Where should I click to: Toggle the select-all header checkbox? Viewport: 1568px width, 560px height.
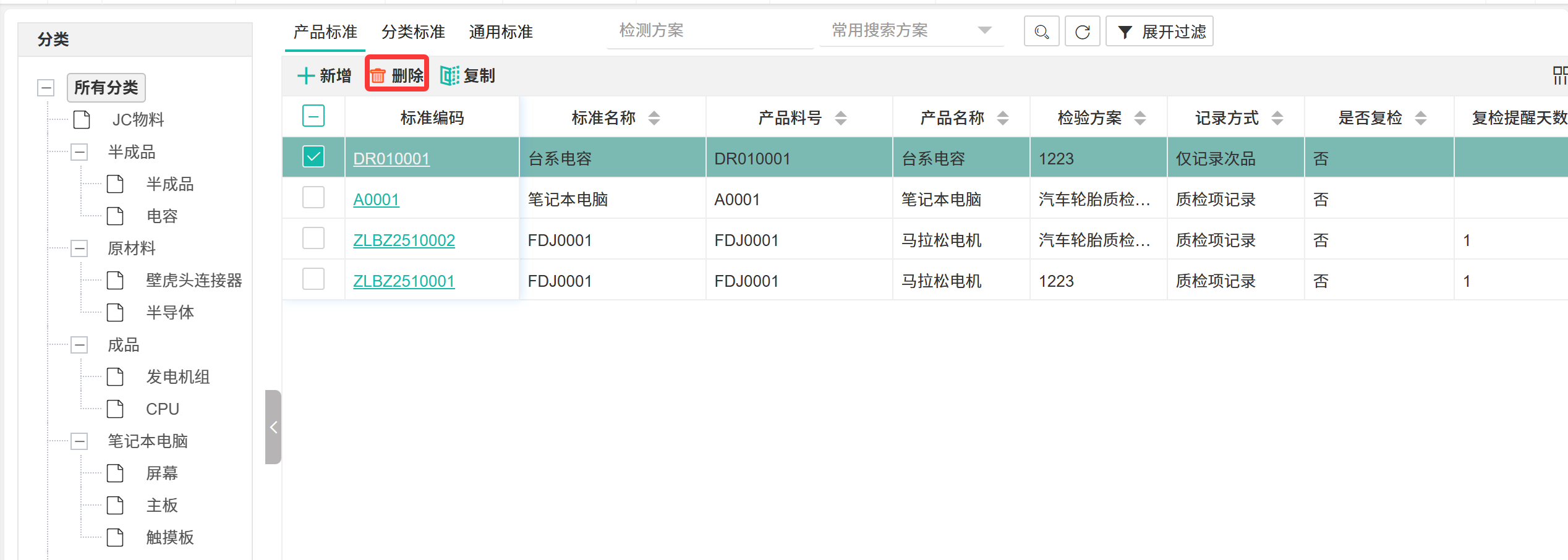tap(313, 116)
